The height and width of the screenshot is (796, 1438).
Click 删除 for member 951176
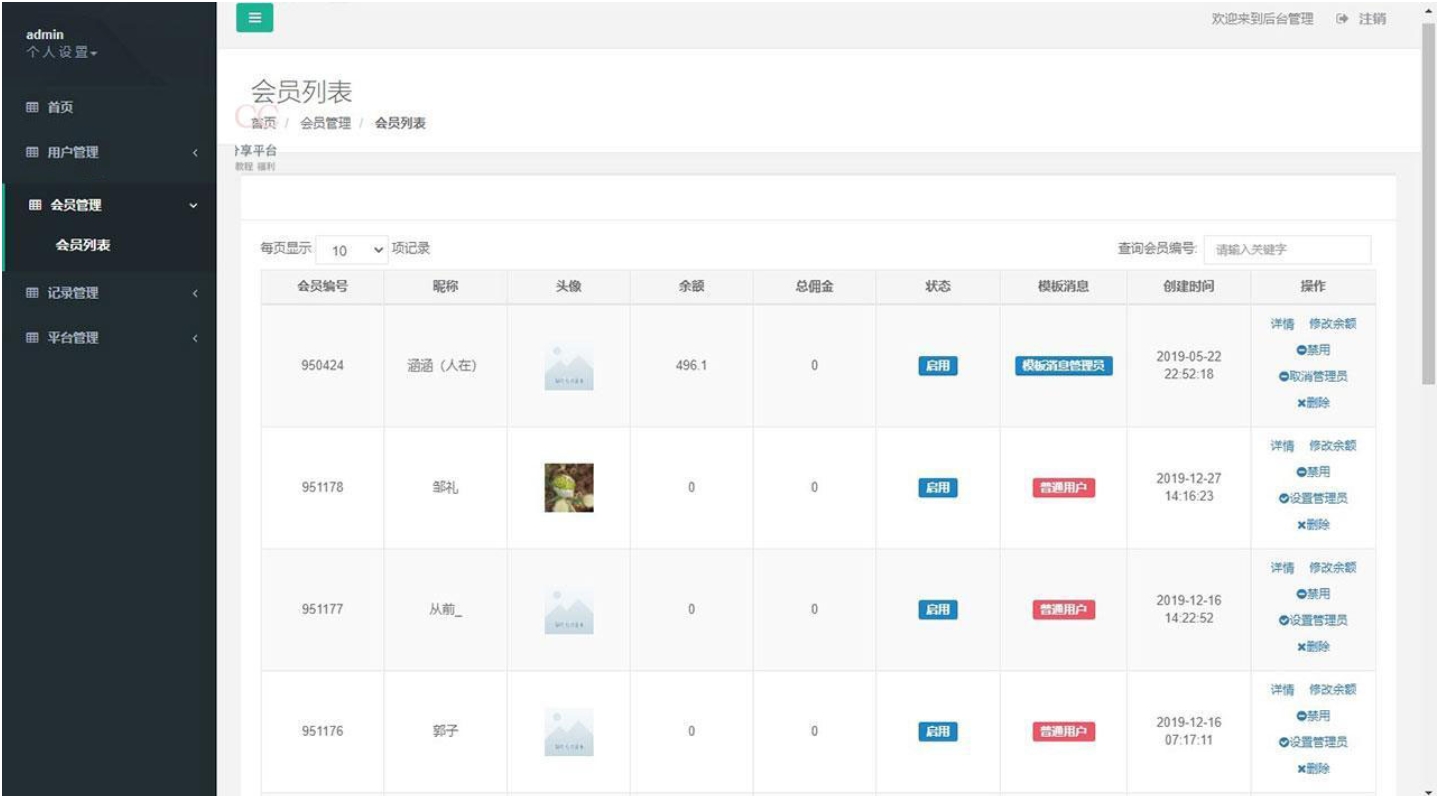click(1313, 769)
